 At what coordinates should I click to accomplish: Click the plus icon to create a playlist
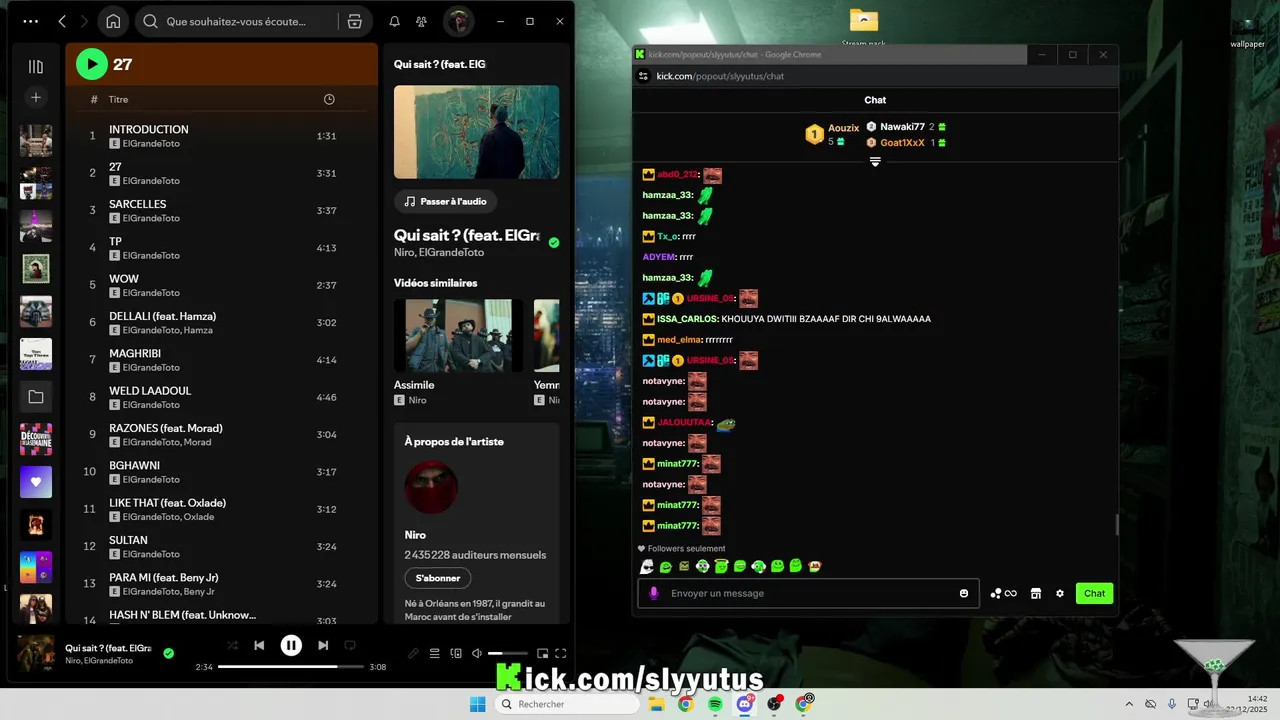36,97
